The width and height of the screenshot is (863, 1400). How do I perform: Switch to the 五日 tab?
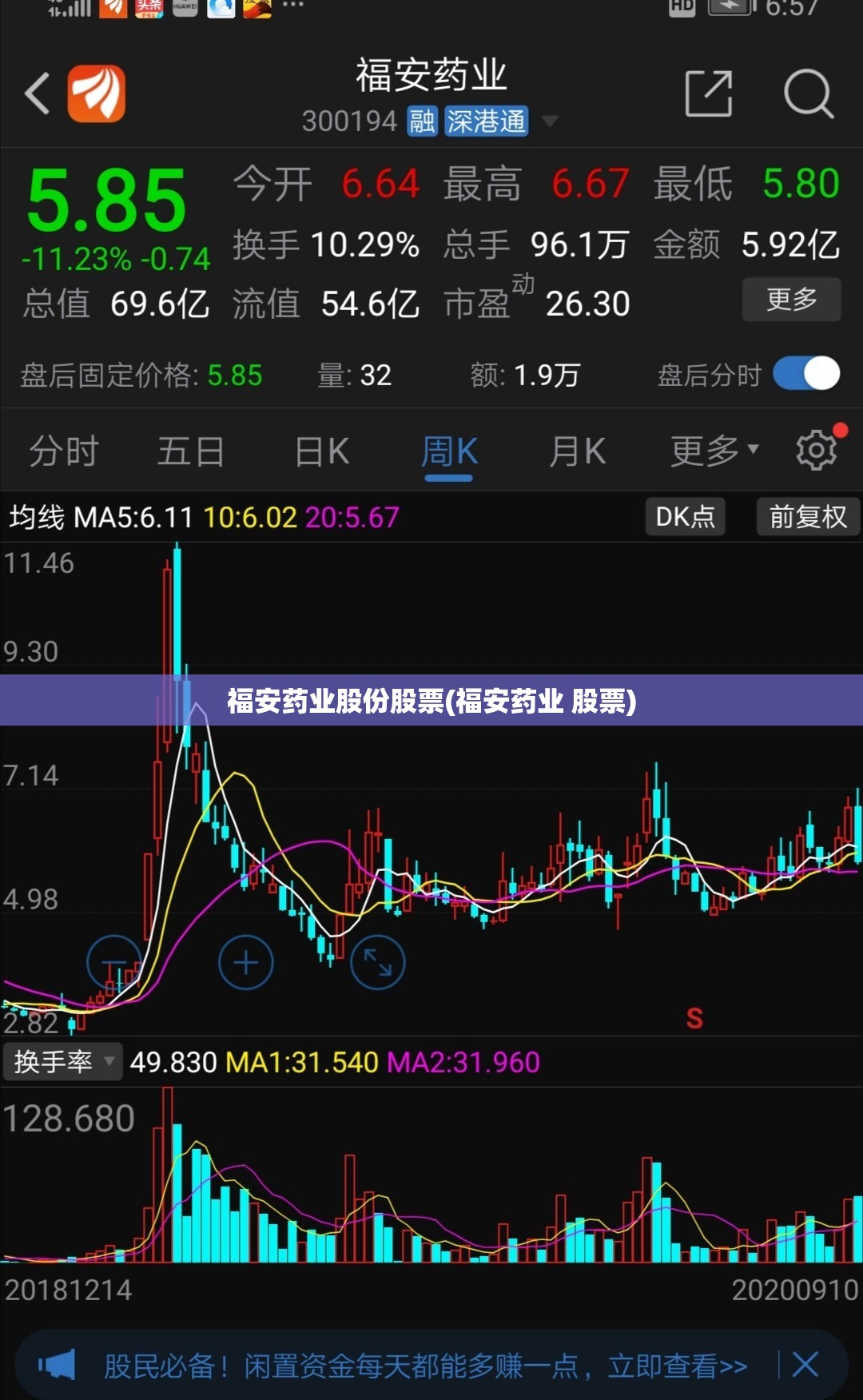[x=190, y=451]
